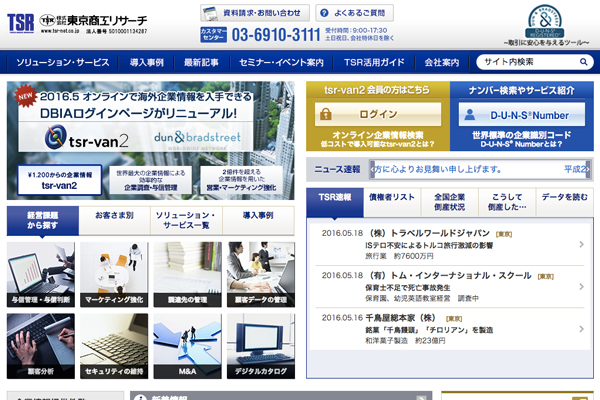
Task: Open the 顧客分析 tile
Action: 41,346
